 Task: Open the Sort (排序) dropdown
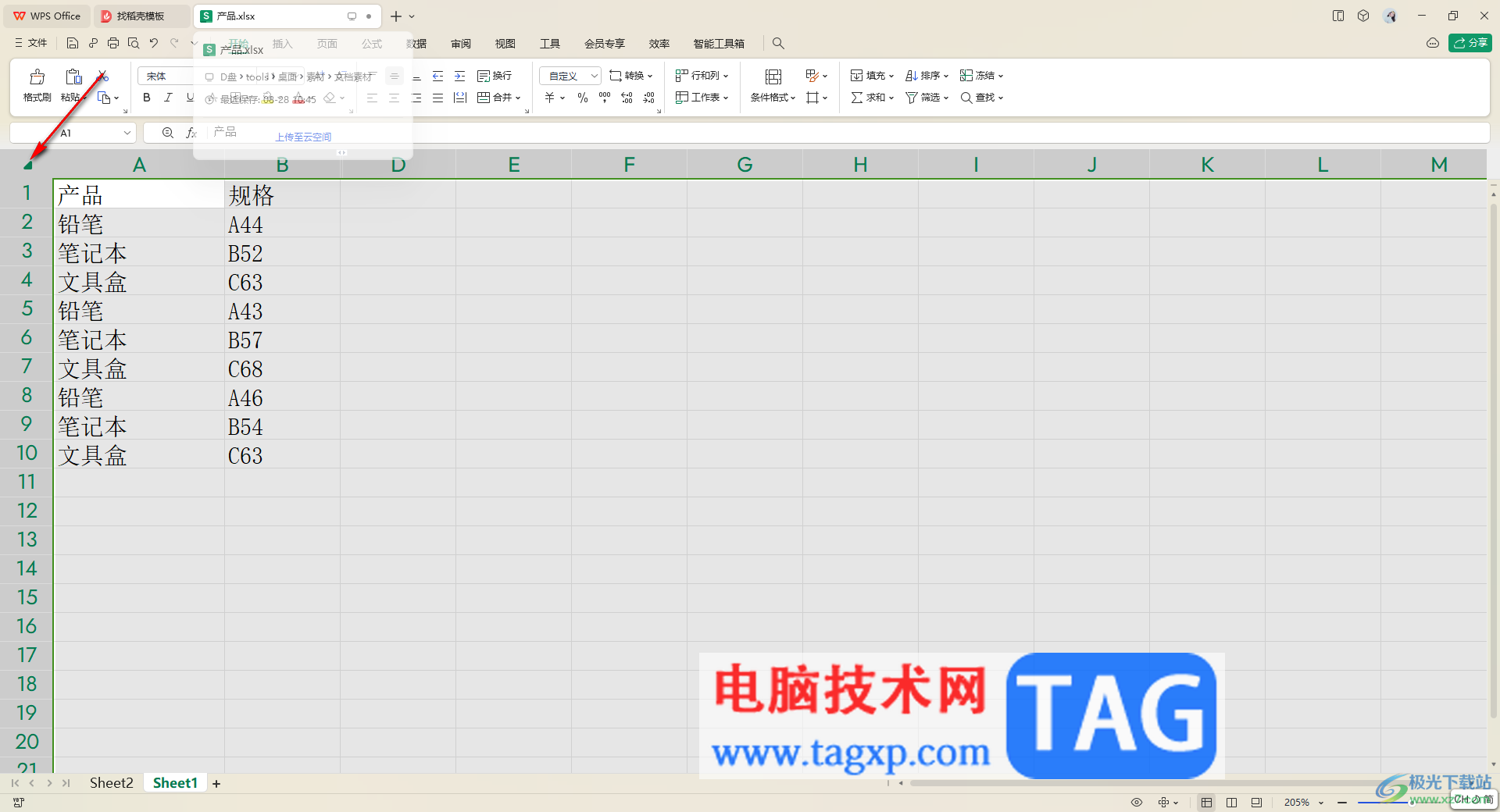[x=927, y=76]
